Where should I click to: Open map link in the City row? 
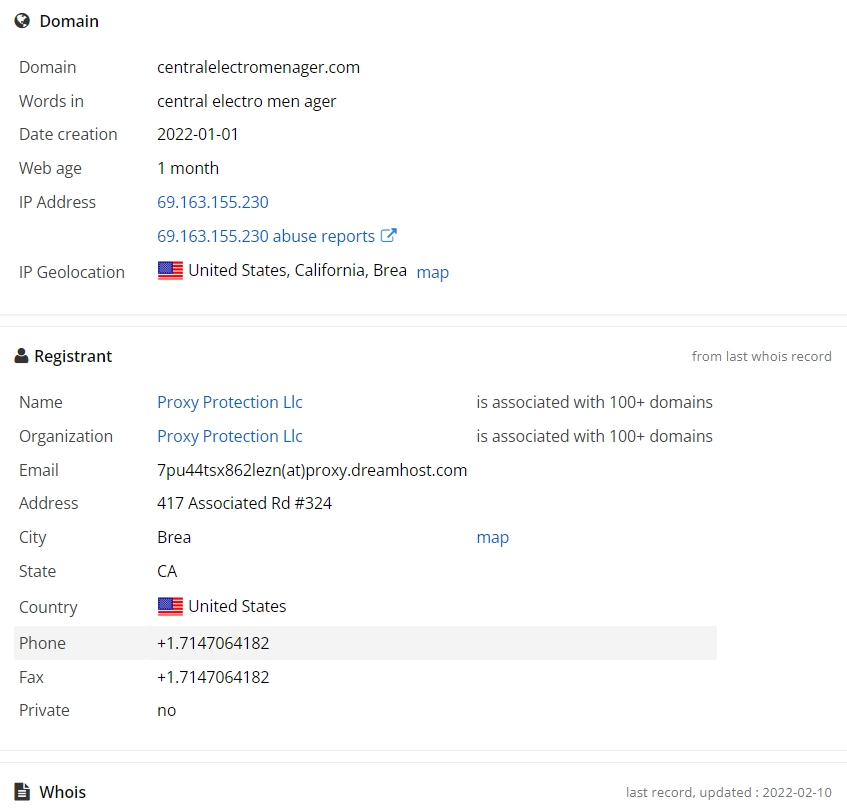pos(492,537)
